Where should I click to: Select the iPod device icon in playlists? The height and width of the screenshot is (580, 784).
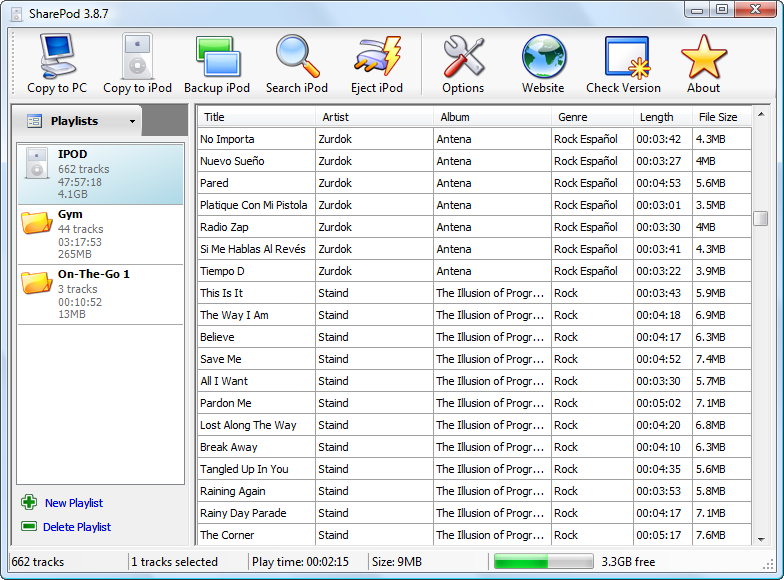click(x=36, y=163)
